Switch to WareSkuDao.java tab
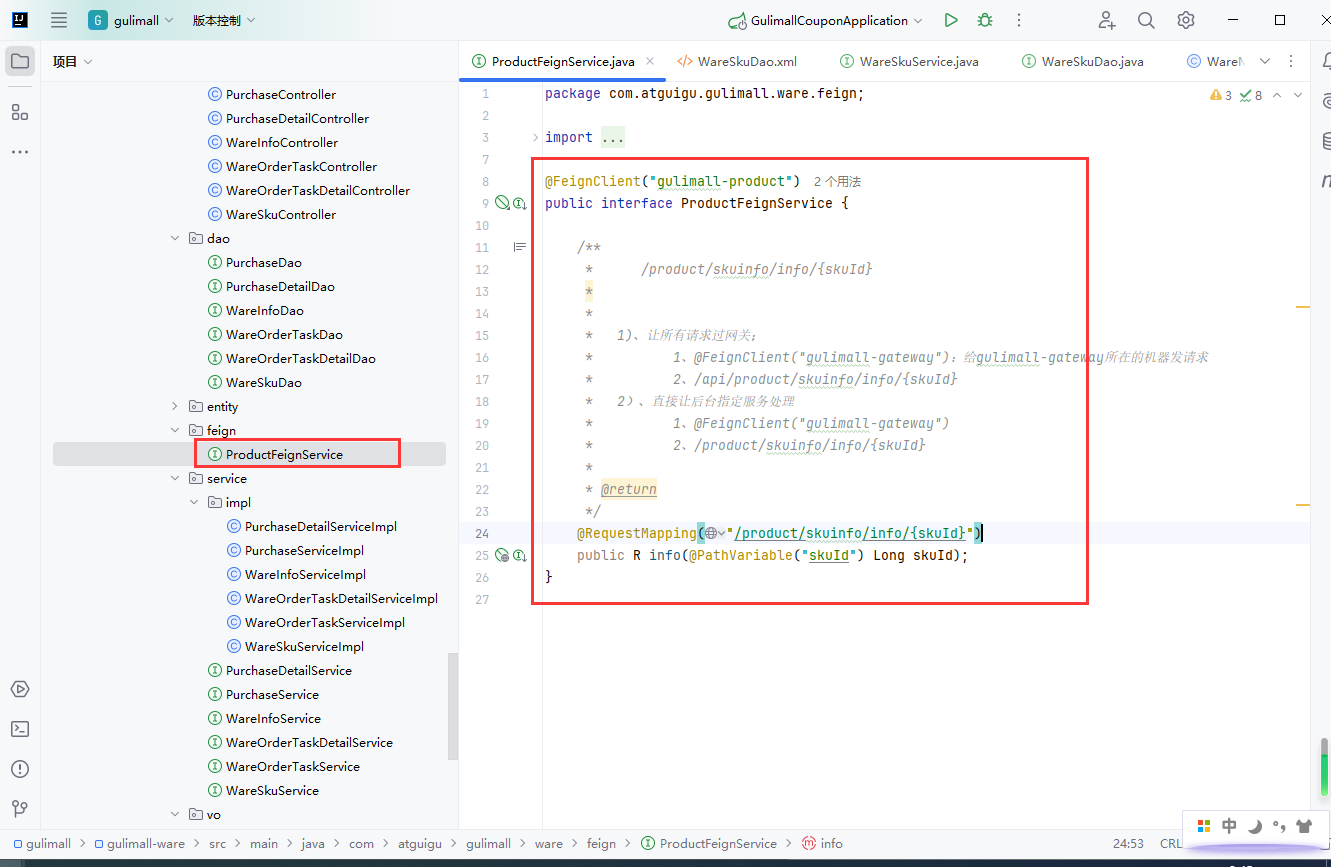Screen dimensions: 1331x867 click(1082, 61)
